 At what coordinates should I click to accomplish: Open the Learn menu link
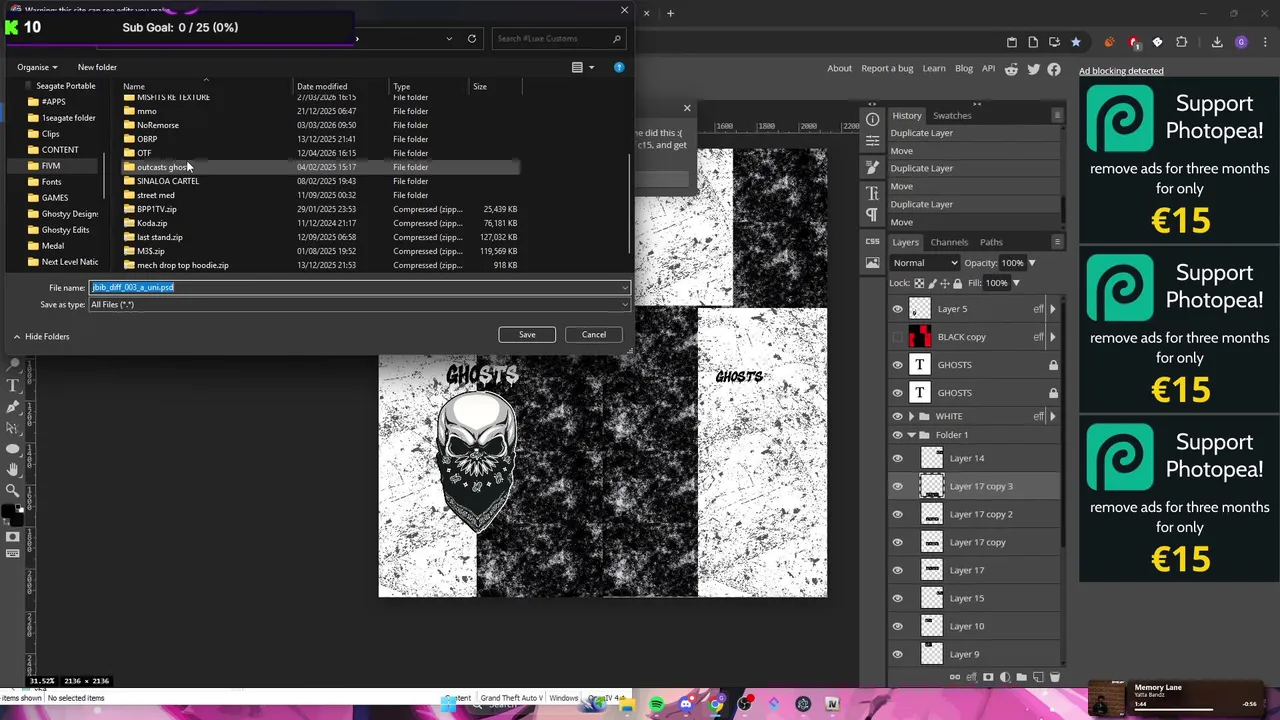pyautogui.click(x=934, y=68)
